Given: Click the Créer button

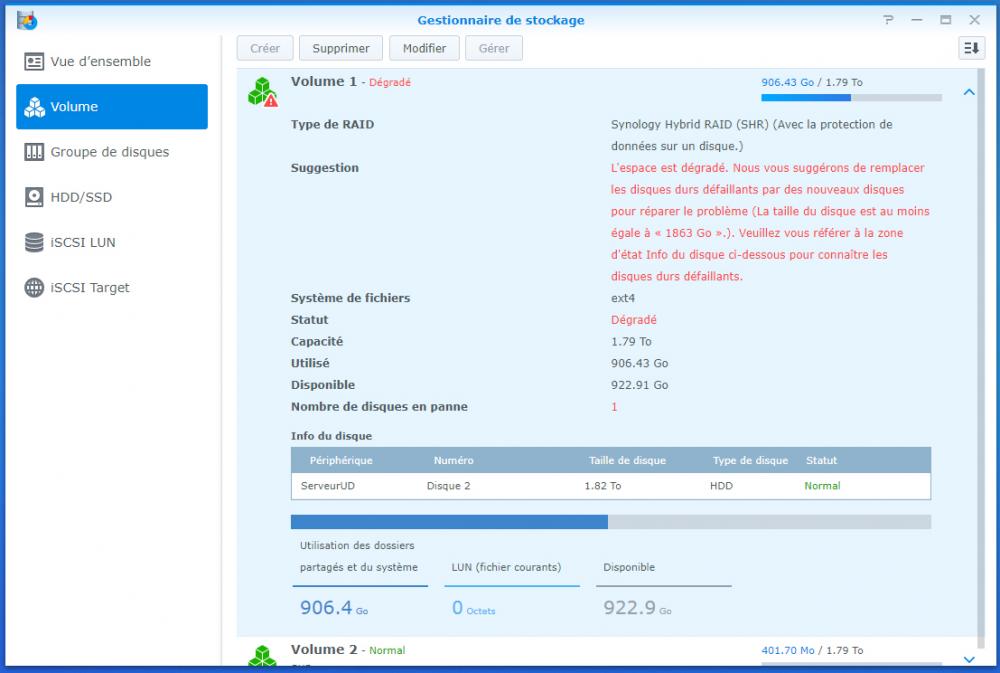Looking at the screenshot, I should click(265, 48).
